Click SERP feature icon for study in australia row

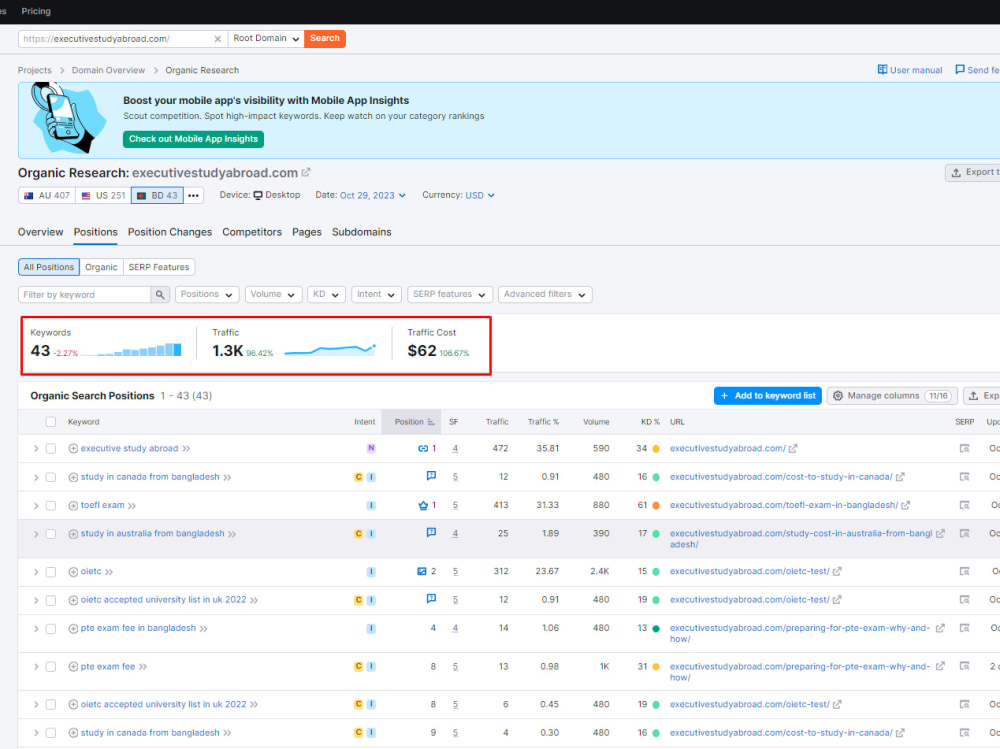tap(431, 533)
